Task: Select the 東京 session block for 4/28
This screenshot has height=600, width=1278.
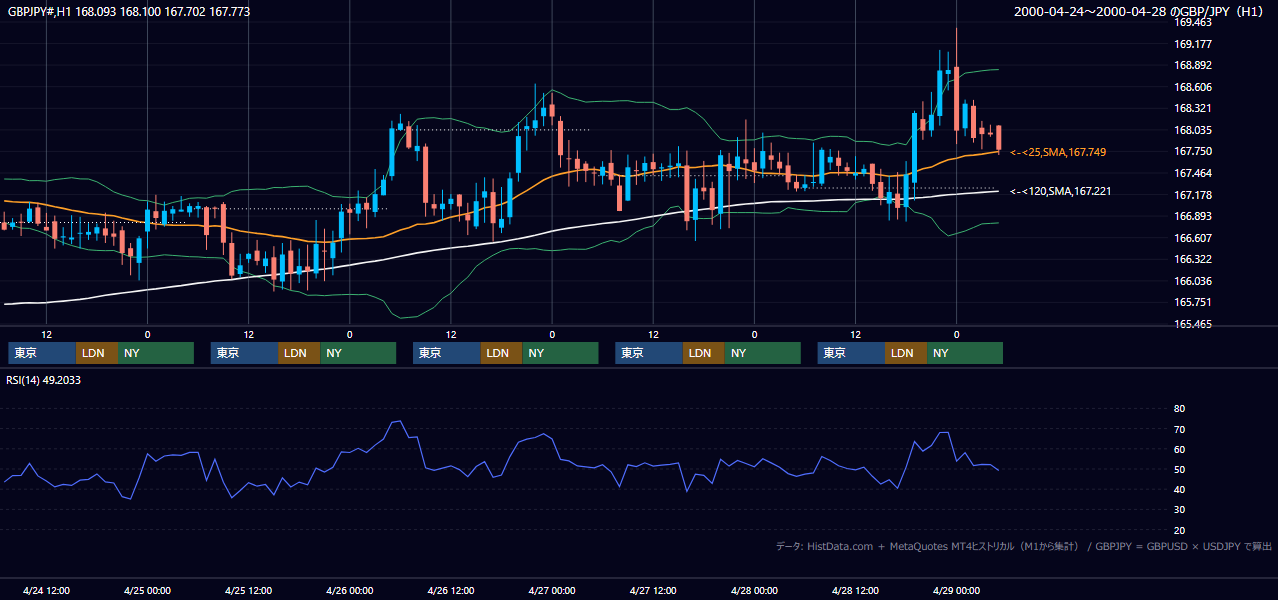Action: [x=851, y=353]
